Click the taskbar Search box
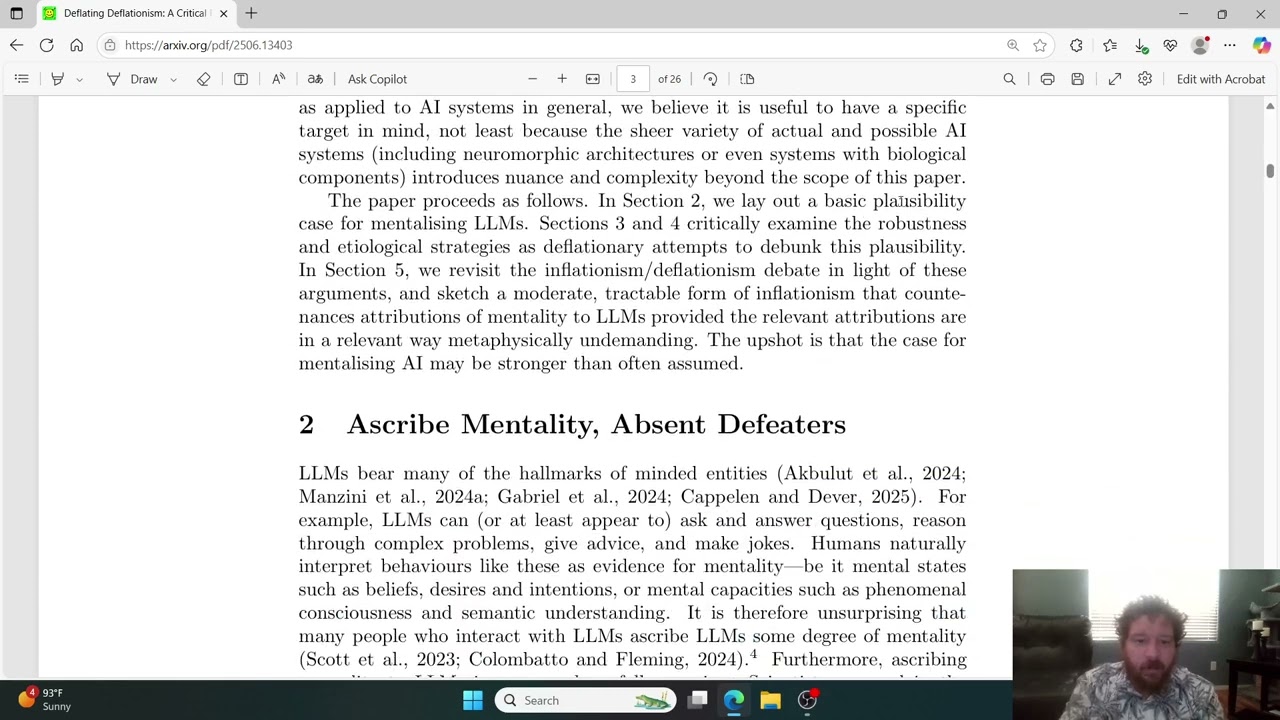Screen dimensions: 1280x720 coord(585,701)
